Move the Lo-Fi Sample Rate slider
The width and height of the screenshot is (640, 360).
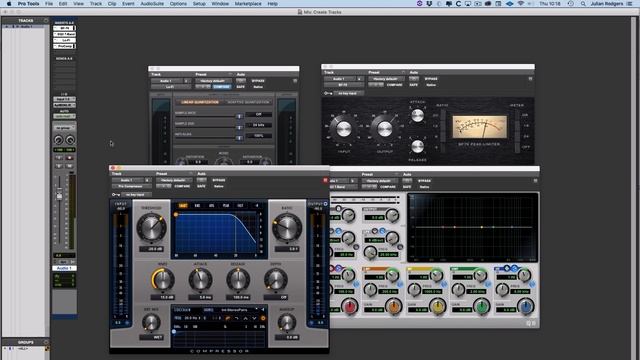coord(239,117)
